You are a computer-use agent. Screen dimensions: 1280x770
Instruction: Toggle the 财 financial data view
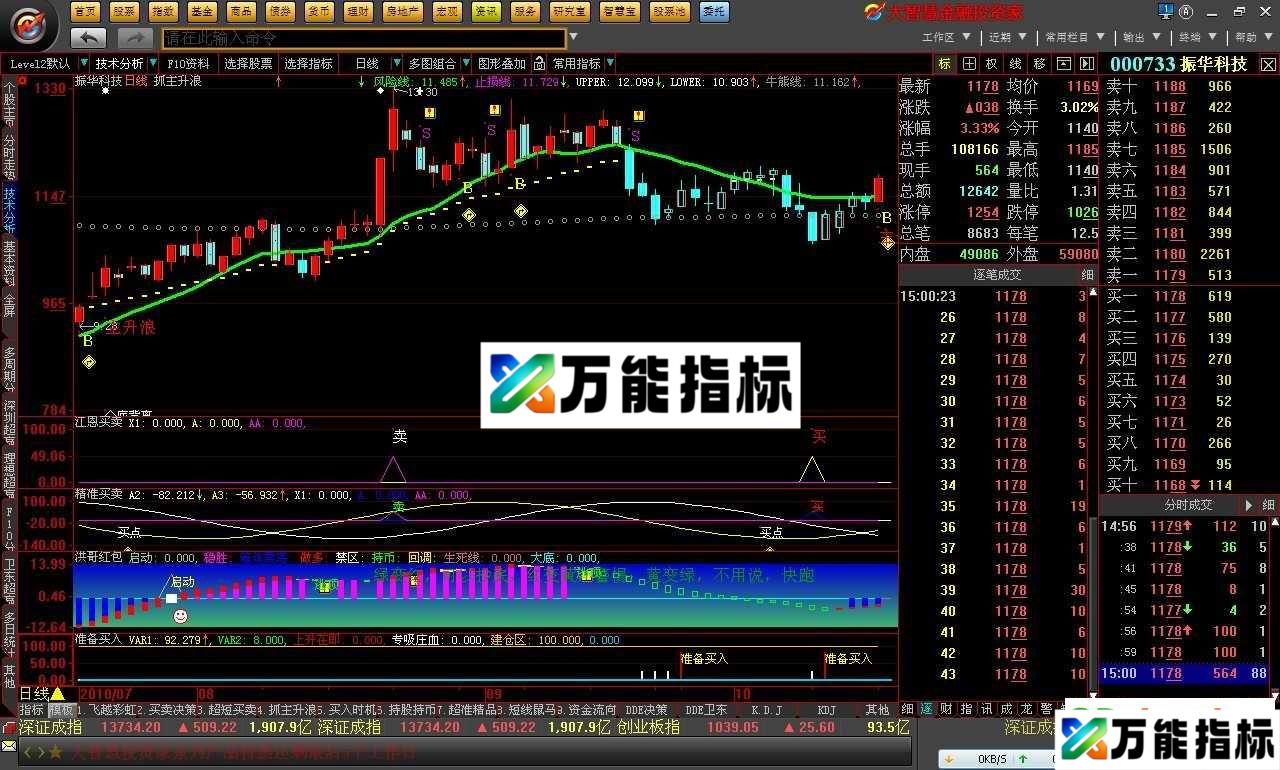(945, 708)
